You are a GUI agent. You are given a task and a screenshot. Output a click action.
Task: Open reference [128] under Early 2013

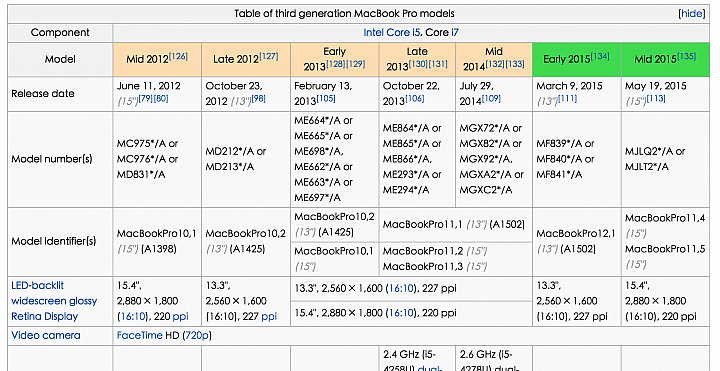tap(336, 64)
